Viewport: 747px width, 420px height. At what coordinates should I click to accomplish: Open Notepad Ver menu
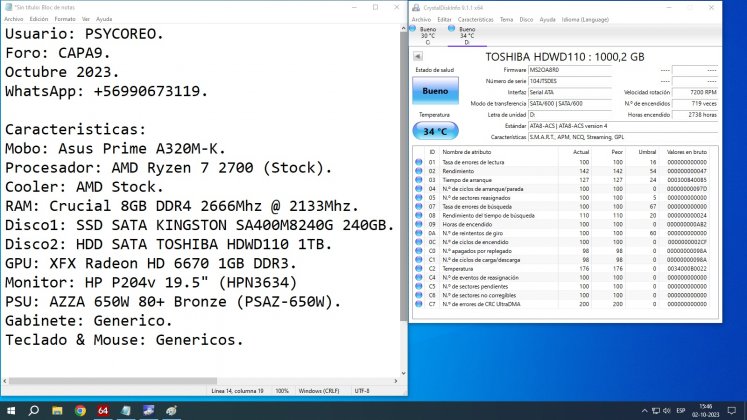86,19
